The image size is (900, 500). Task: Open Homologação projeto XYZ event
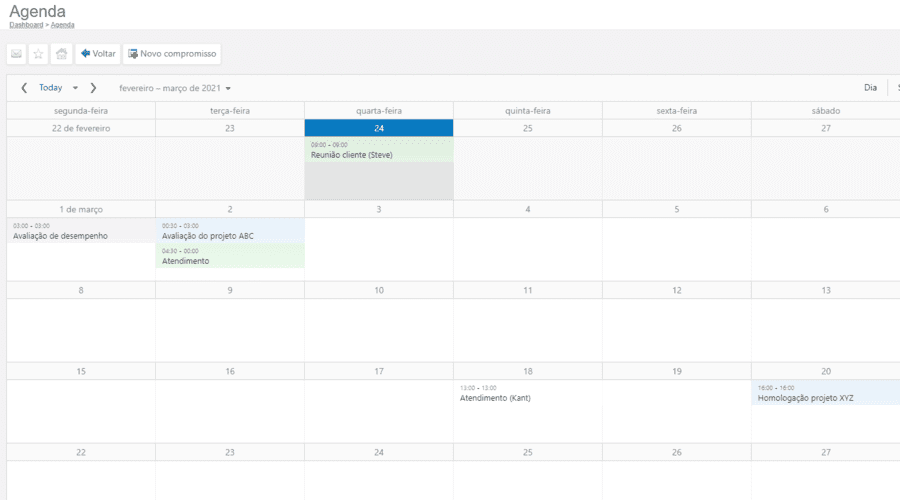click(x=825, y=393)
